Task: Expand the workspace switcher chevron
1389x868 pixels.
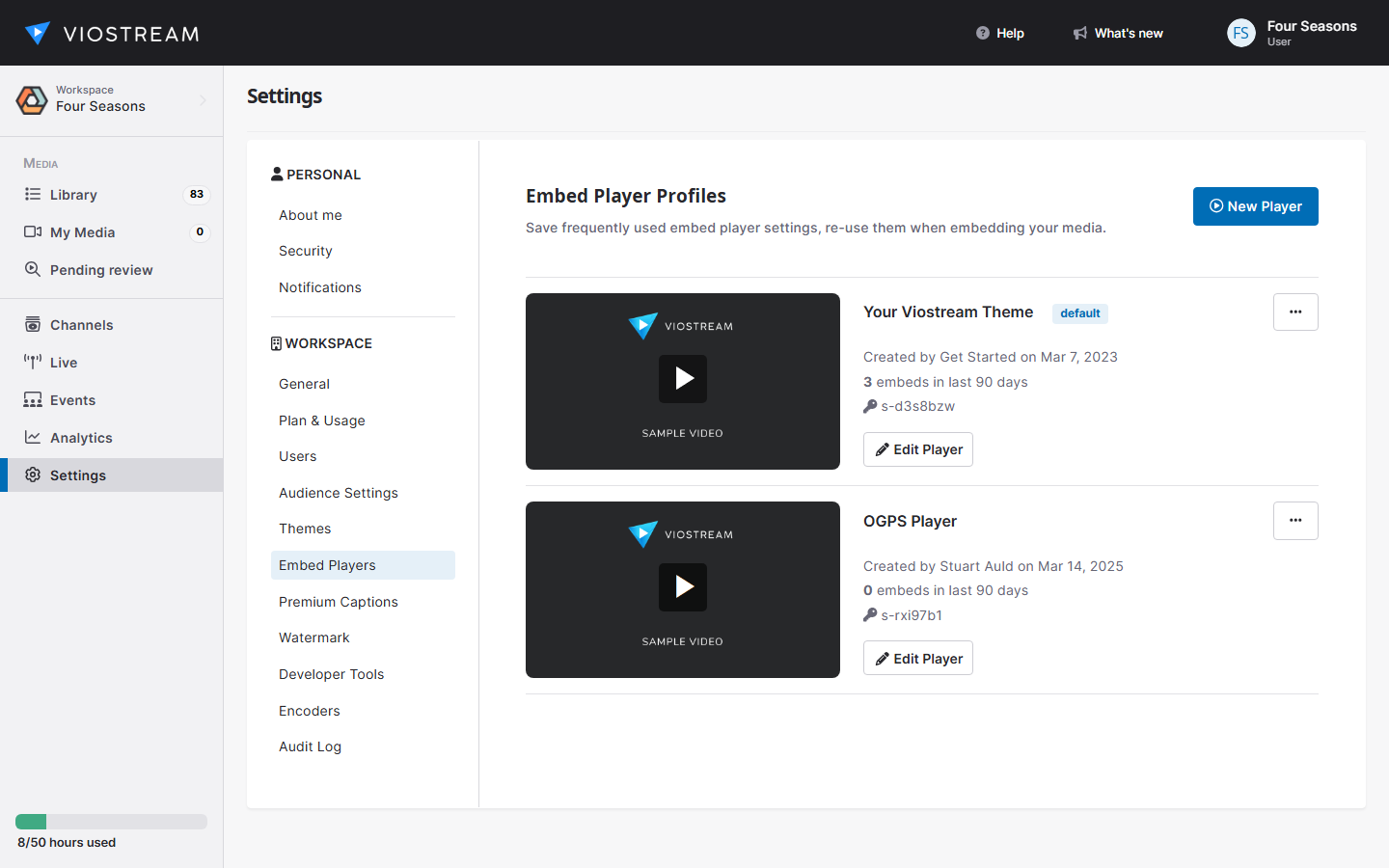Action: (x=203, y=99)
